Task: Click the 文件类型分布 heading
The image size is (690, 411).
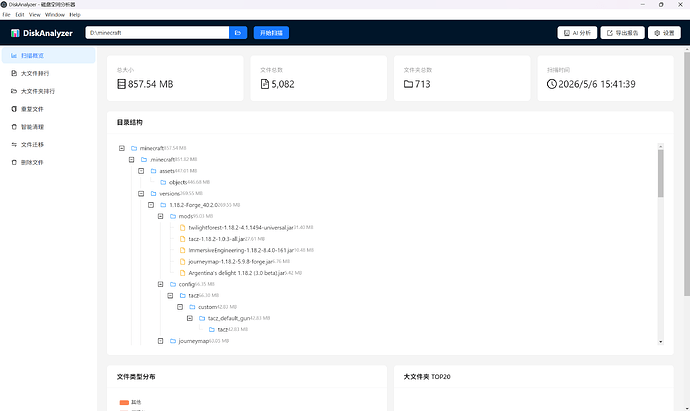Action: pos(136,377)
